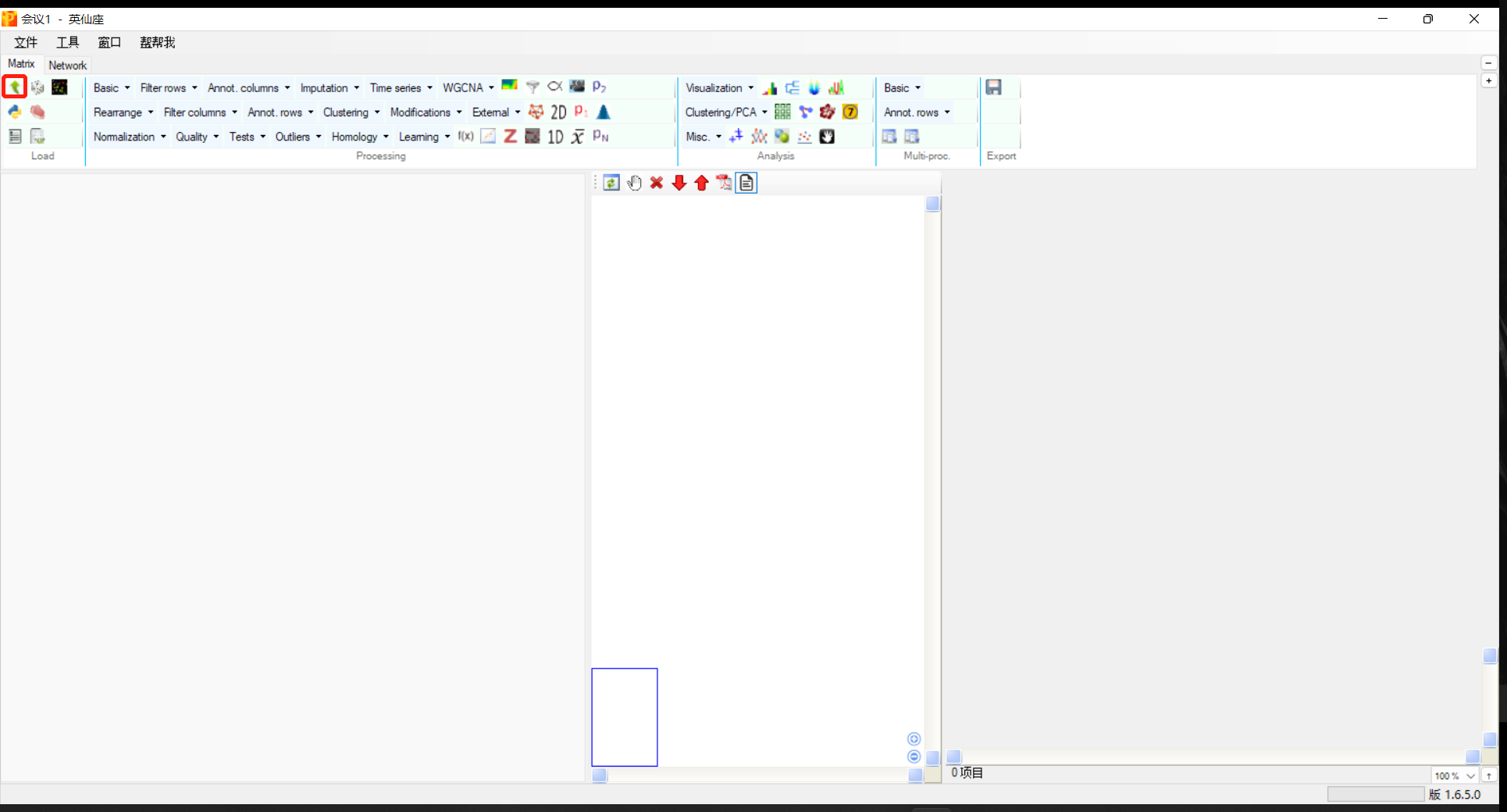Open the WGCNA dropdown
Image resolution: width=1507 pixels, height=812 pixels.
pyautogui.click(x=468, y=87)
